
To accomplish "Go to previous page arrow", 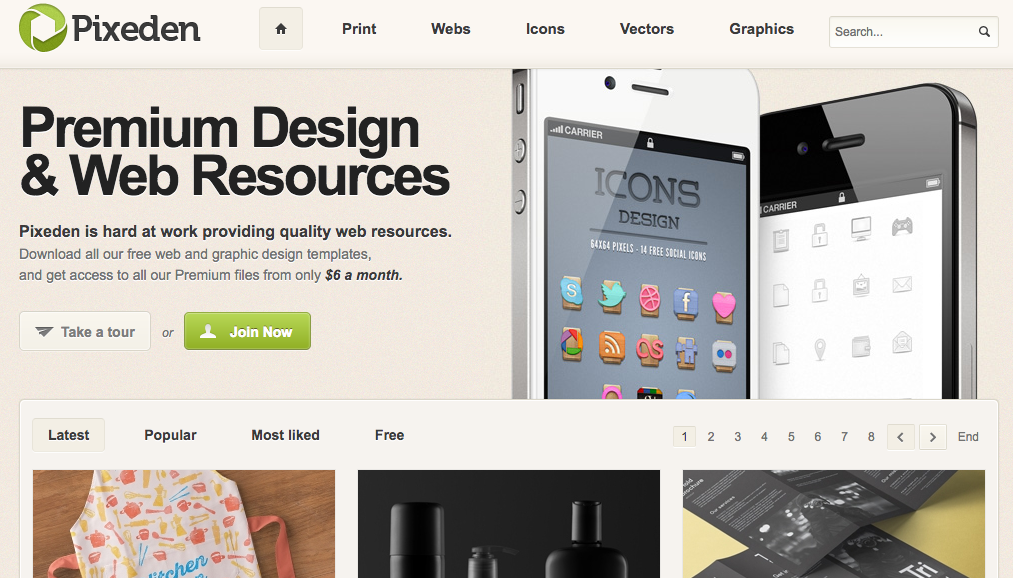I will (901, 437).
